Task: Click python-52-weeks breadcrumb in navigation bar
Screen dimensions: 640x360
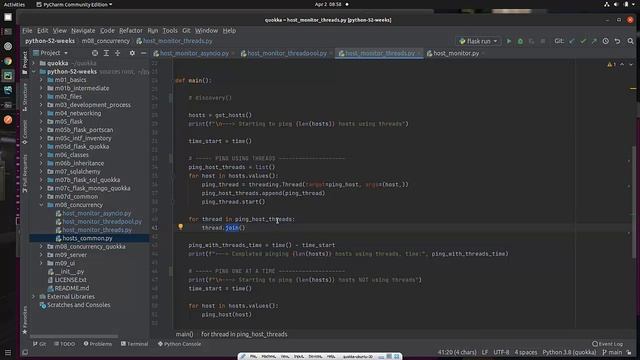Action: 50,41
